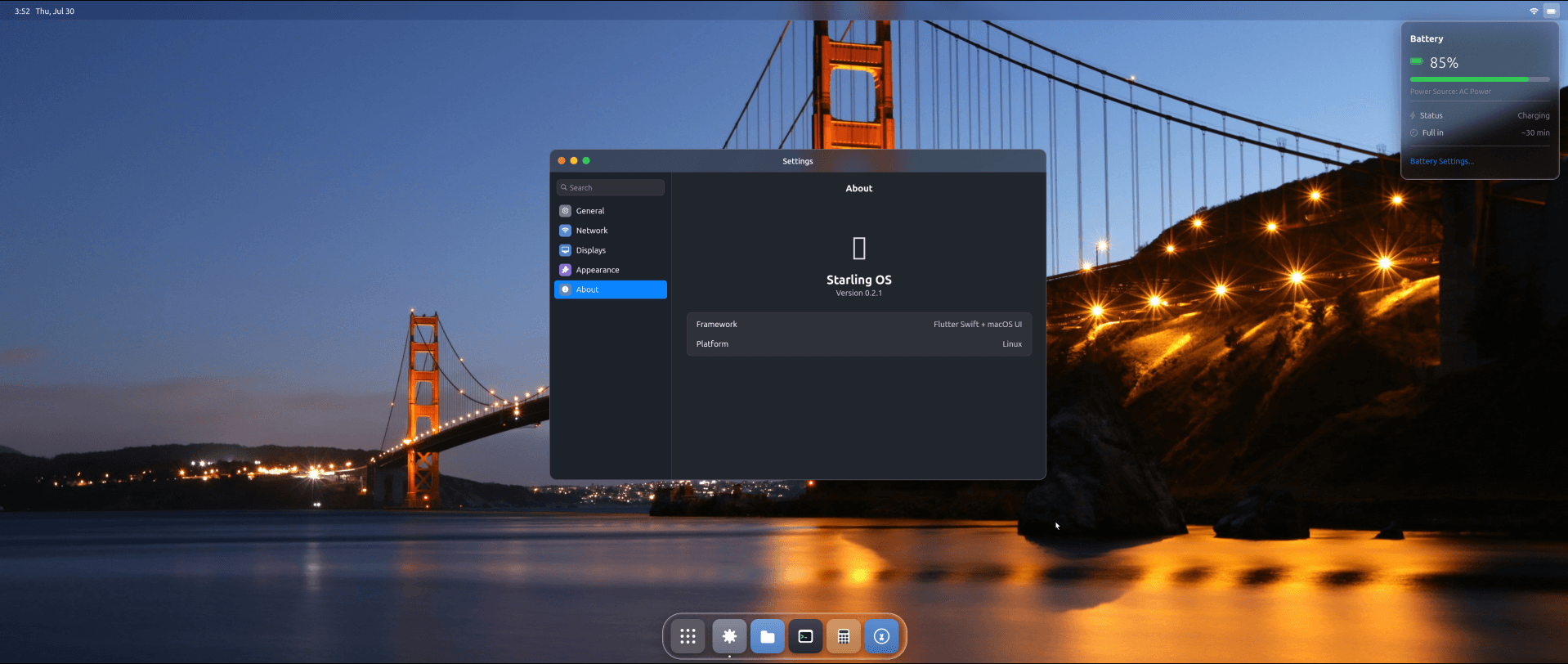Click the 3:52 clock in top bar
The height and width of the screenshot is (664, 1568).
click(22, 11)
